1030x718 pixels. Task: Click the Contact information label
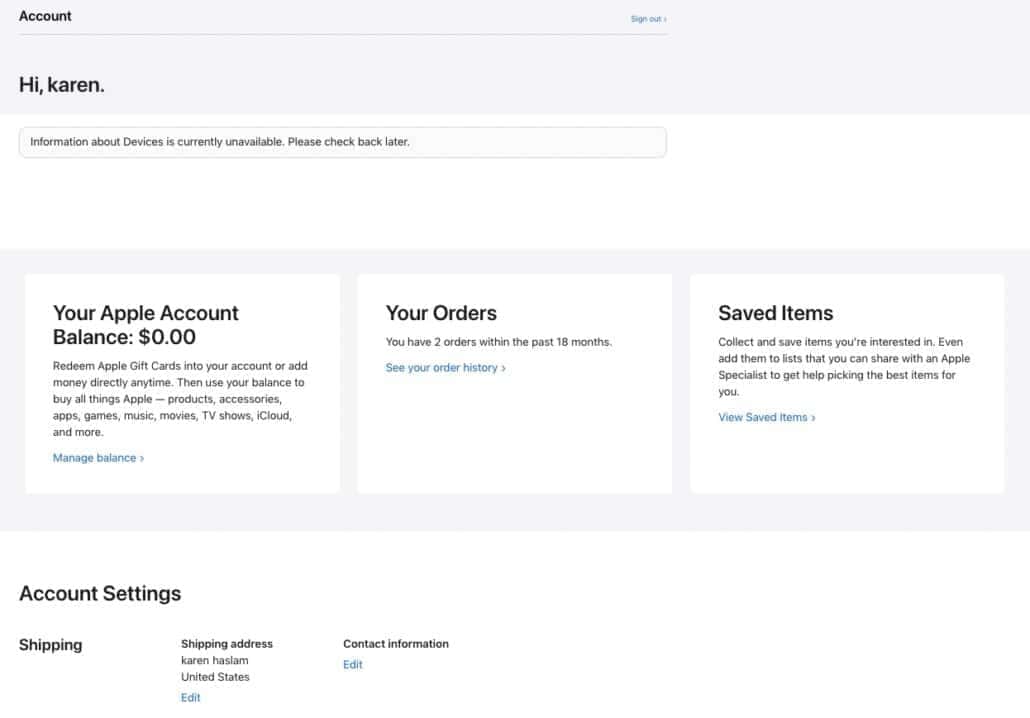click(396, 644)
